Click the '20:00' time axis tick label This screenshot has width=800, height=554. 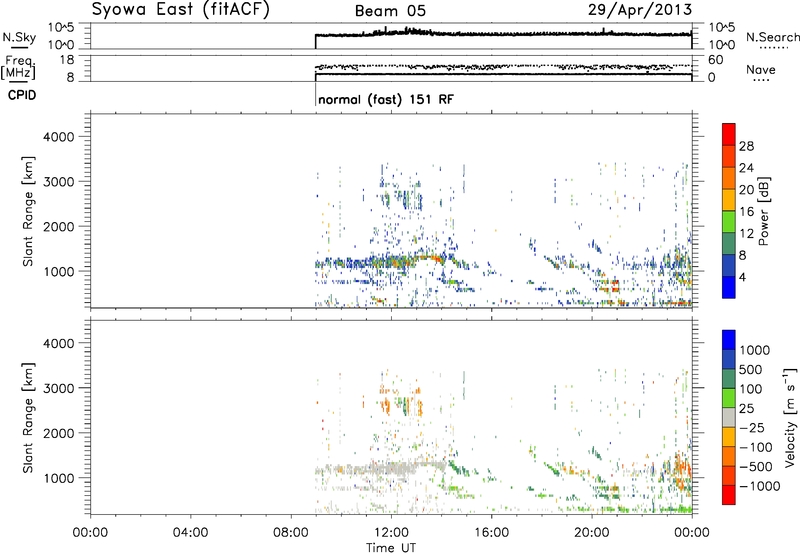pyautogui.click(x=592, y=533)
